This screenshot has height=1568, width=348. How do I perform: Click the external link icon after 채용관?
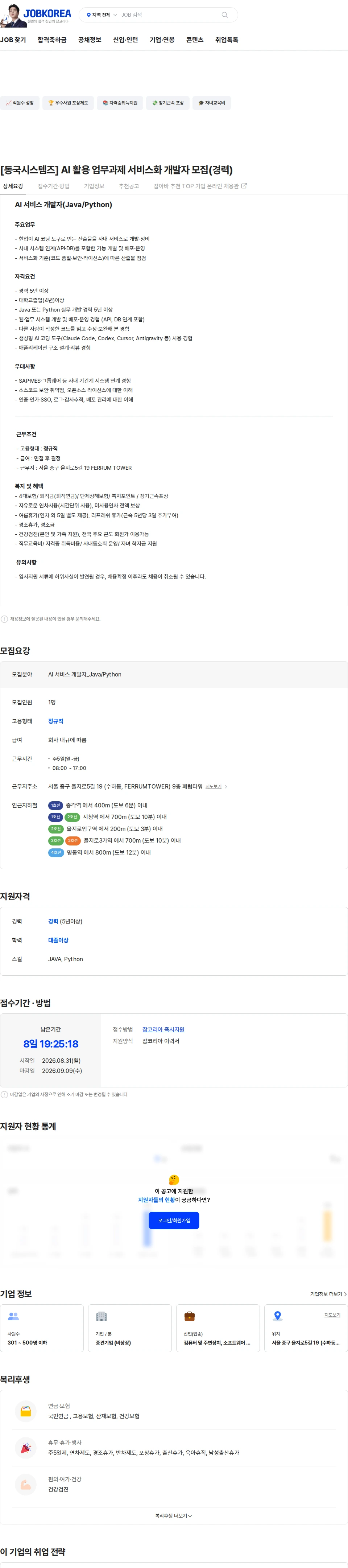[244, 186]
